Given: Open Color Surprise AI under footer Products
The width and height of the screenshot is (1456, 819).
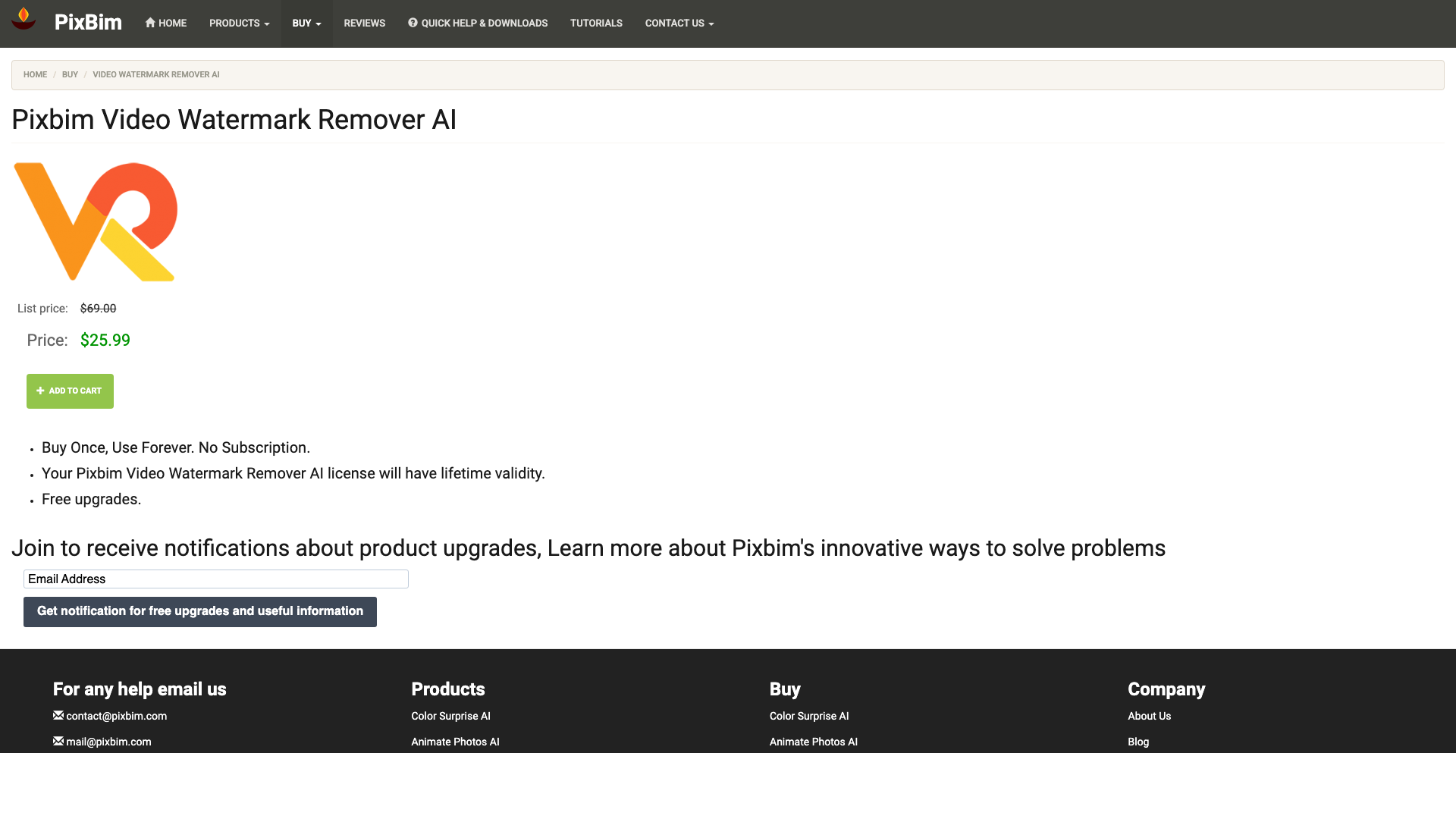Looking at the screenshot, I should (450, 716).
